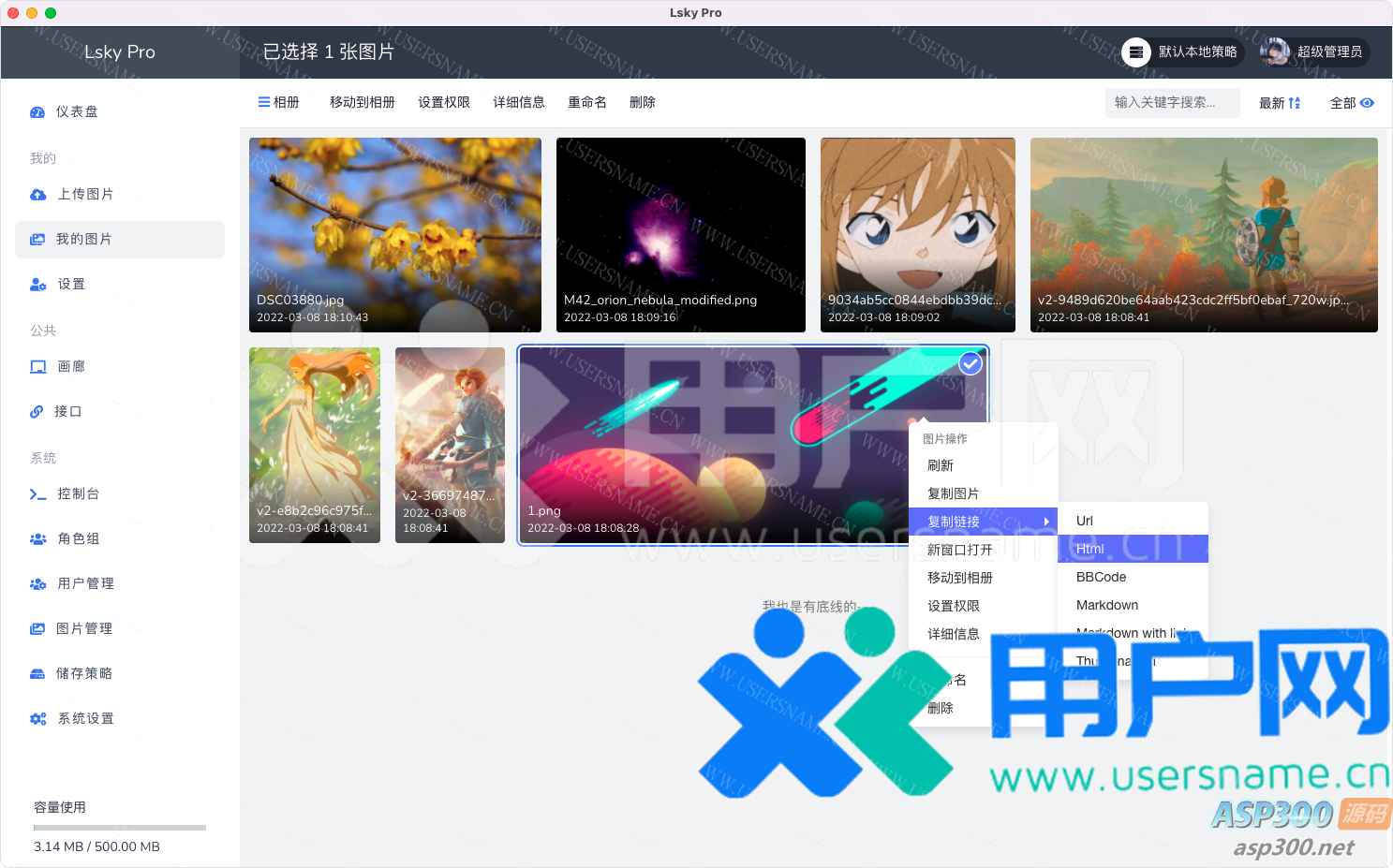Viewport: 1393px width, 868px height.
Task: Select the v2-9489d620be64aab423 thumbnail
Action: (x=1204, y=235)
